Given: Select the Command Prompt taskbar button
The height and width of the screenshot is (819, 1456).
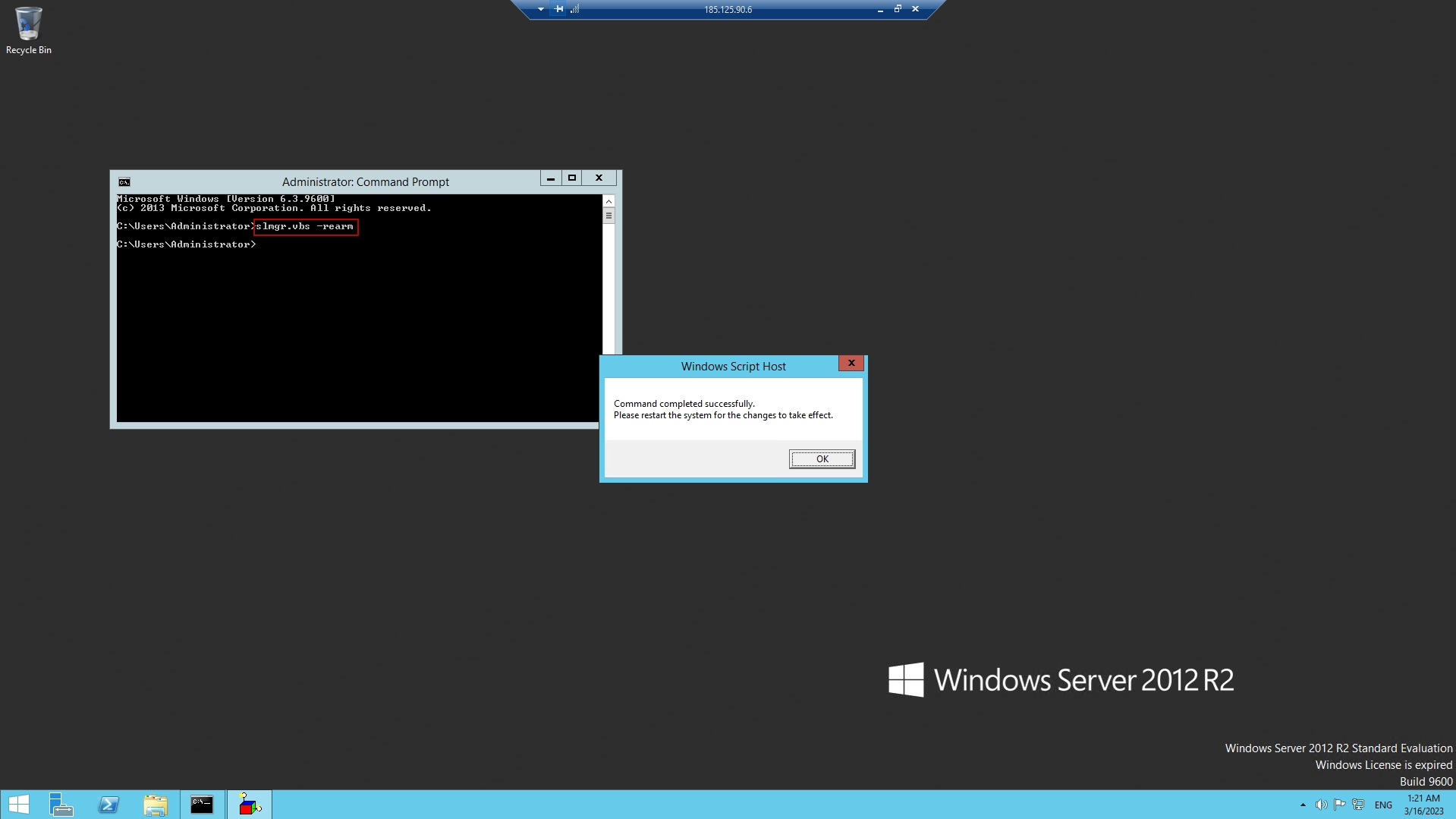Looking at the screenshot, I should coord(202,805).
